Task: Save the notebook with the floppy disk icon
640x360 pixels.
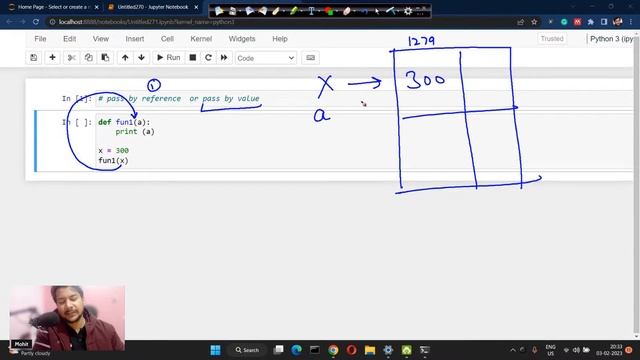Action: click(33, 58)
